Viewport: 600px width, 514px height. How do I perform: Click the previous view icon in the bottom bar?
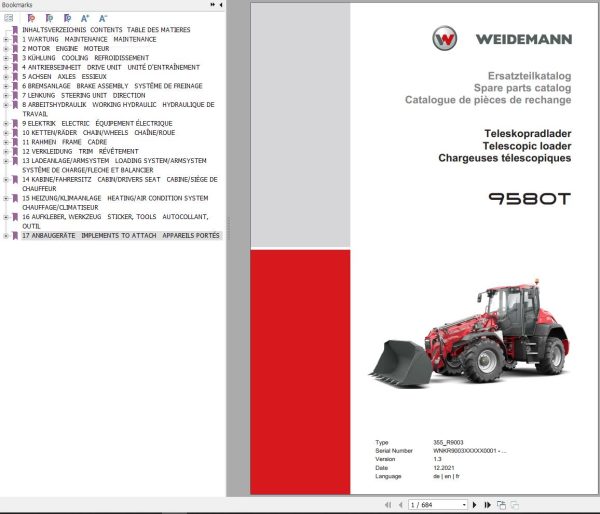tap(501, 505)
